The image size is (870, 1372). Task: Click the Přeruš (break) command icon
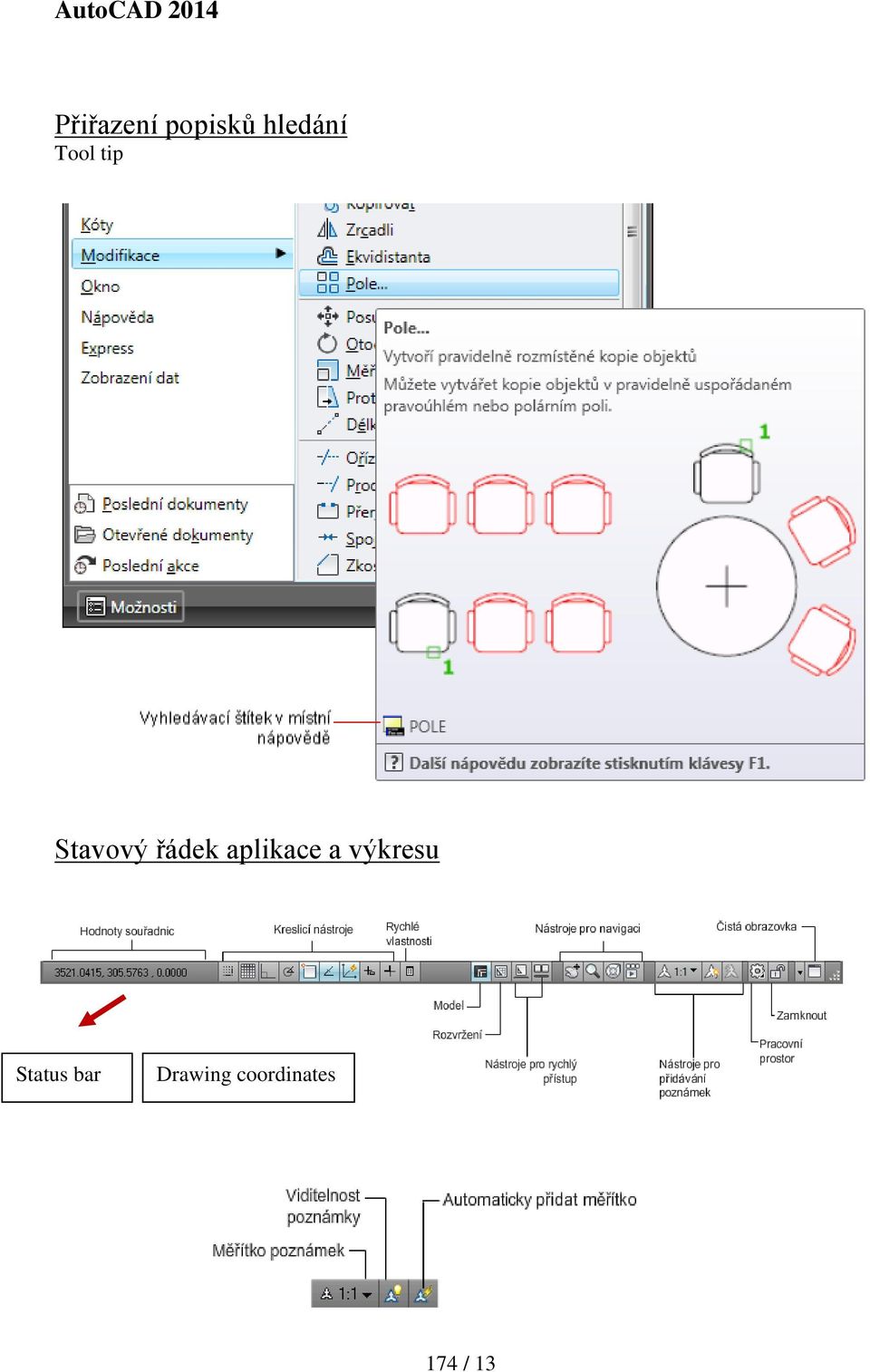[x=327, y=511]
